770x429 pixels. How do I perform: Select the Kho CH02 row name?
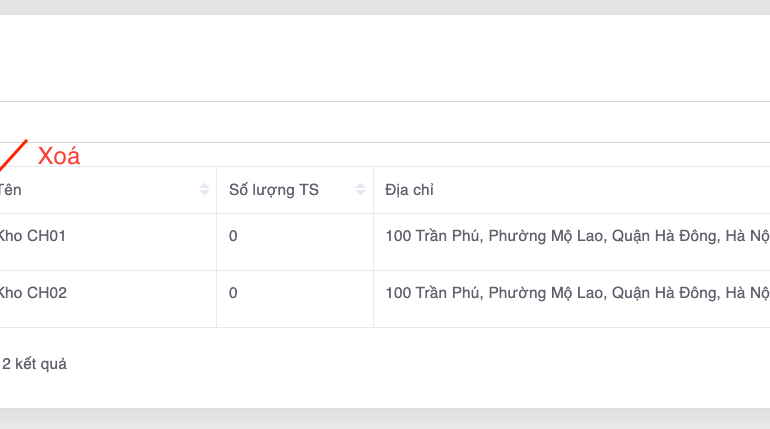tap(32, 293)
